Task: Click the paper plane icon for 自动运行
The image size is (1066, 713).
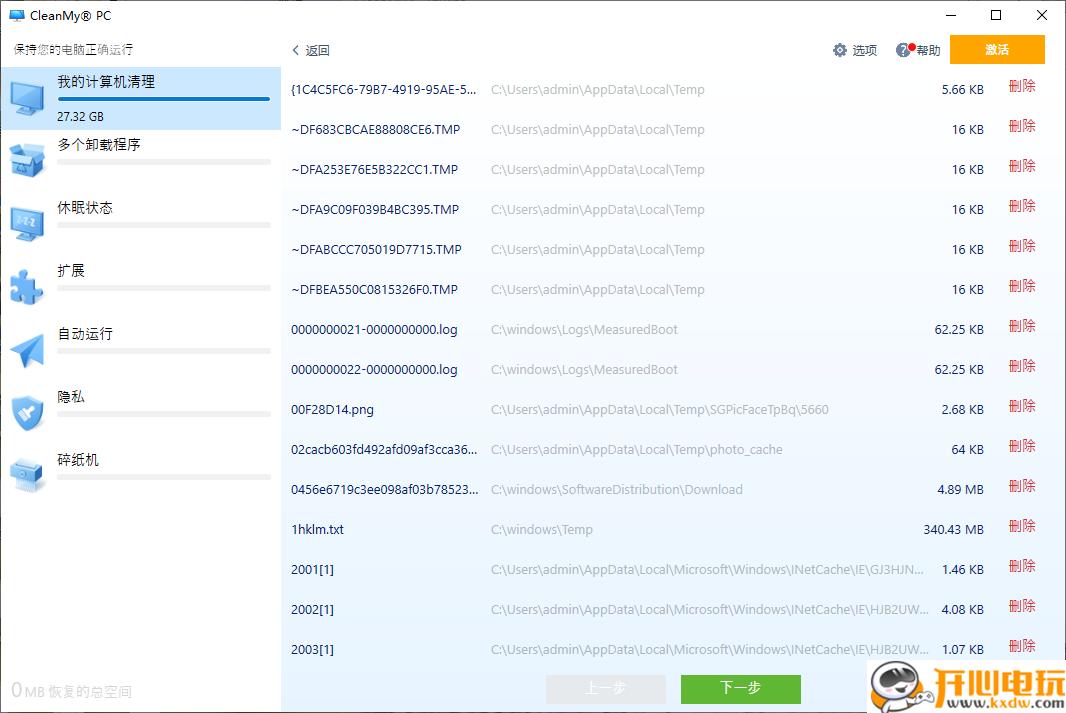Action: point(27,349)
